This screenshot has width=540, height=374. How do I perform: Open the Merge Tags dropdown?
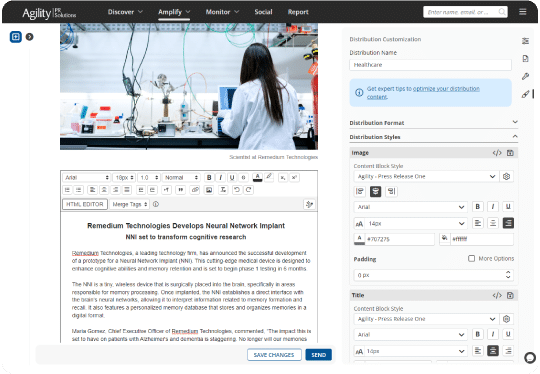click(x=129, y=204)
